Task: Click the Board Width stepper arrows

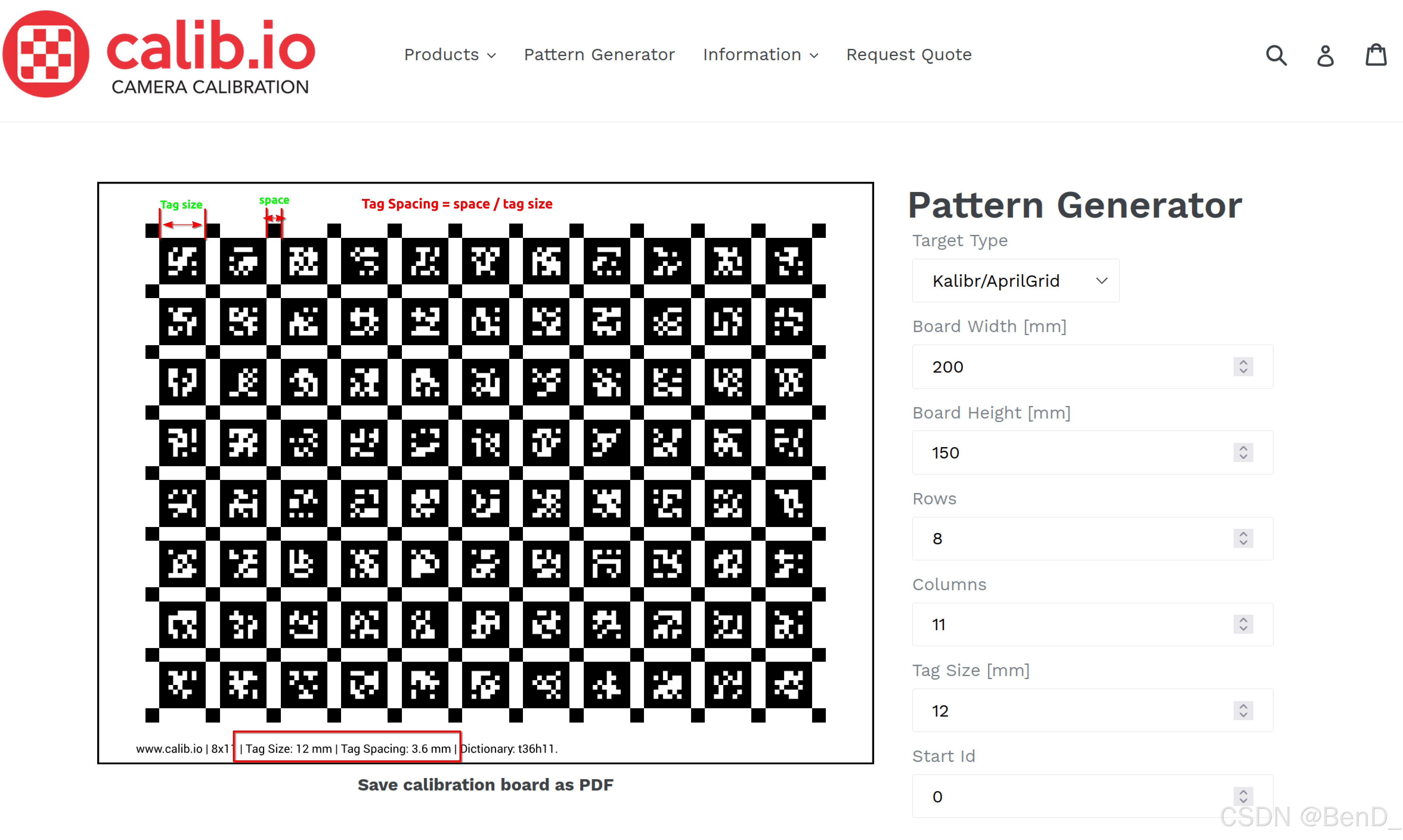Action: (x=1244, y=367)
